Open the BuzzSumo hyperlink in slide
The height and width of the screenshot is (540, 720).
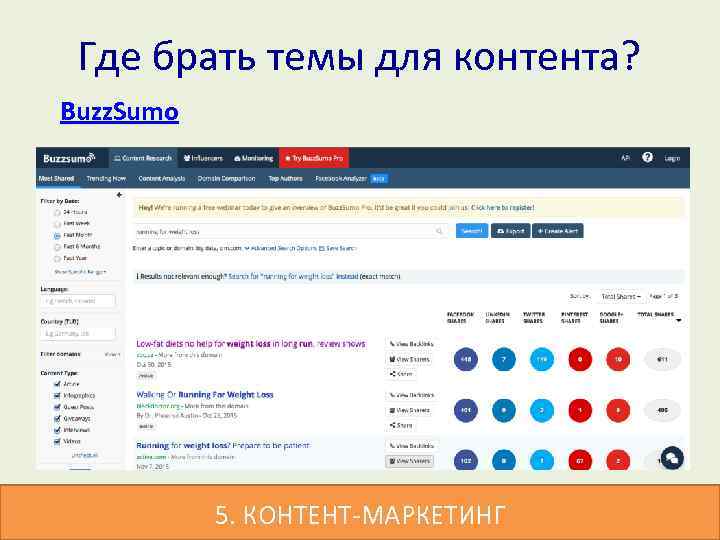[119, 112]
